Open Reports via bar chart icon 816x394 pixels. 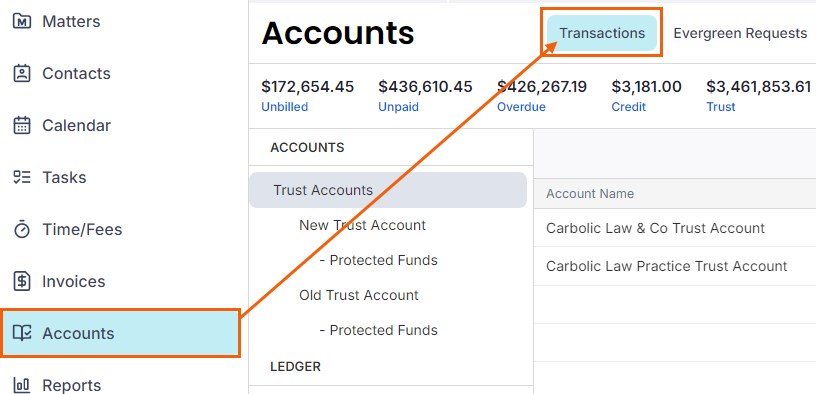tap(21, 385)
